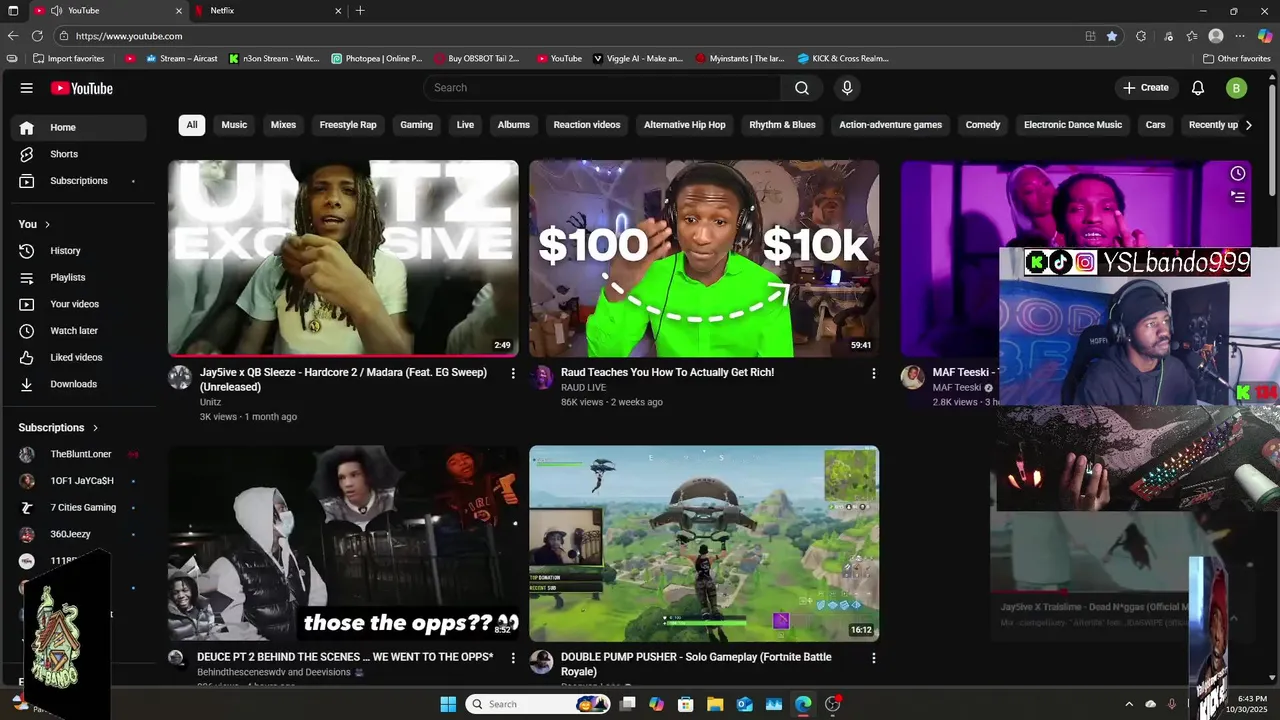This screenshot has width=1280, height=720.
Task: Favorite this page with star icon
Action: (x=1112, y=36)
